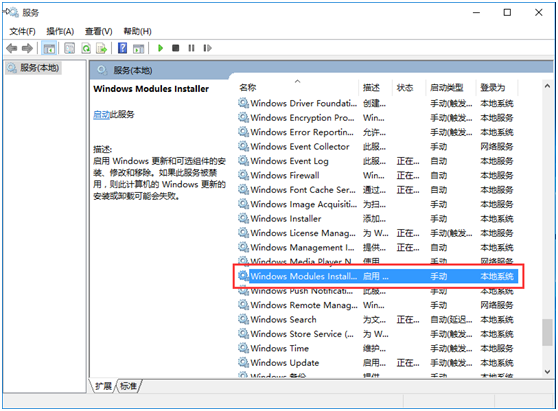Click the scrollbar down arrow in services list
The width and height of the screenshot is (558, 411).
(547, 372)
